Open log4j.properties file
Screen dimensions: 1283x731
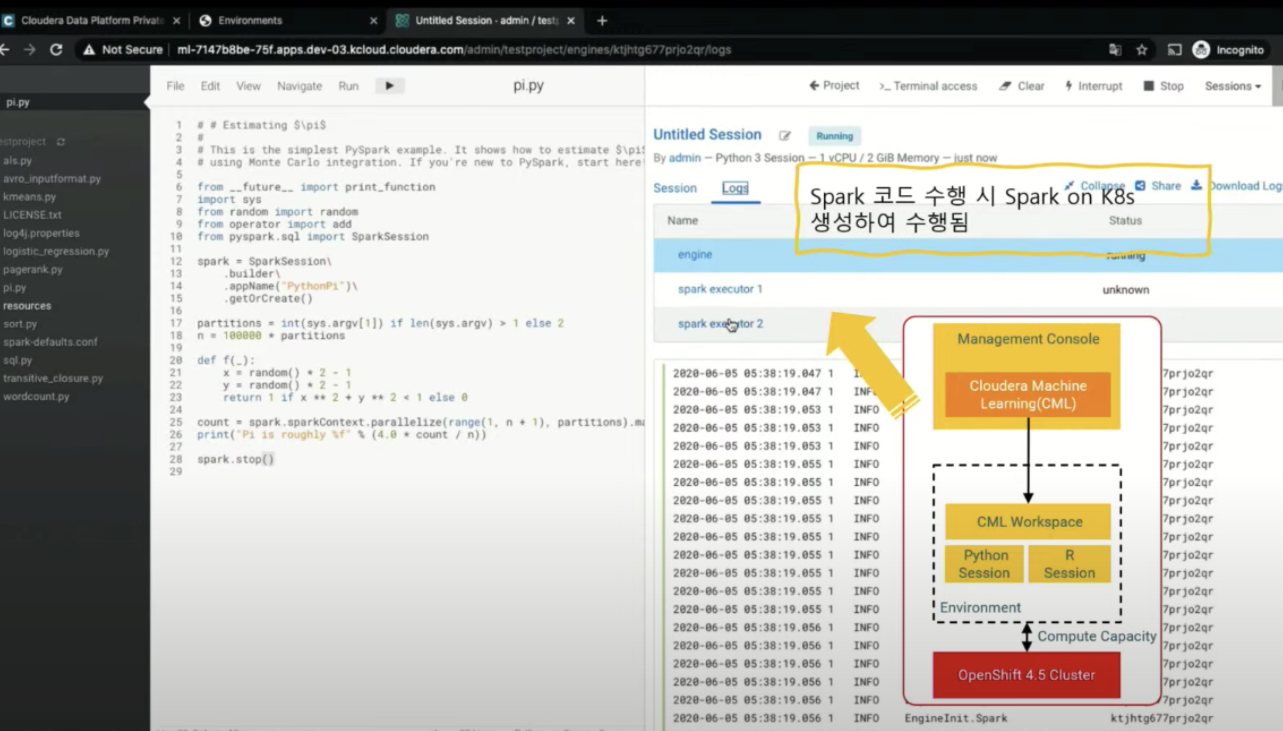click(x=41, y=233)
